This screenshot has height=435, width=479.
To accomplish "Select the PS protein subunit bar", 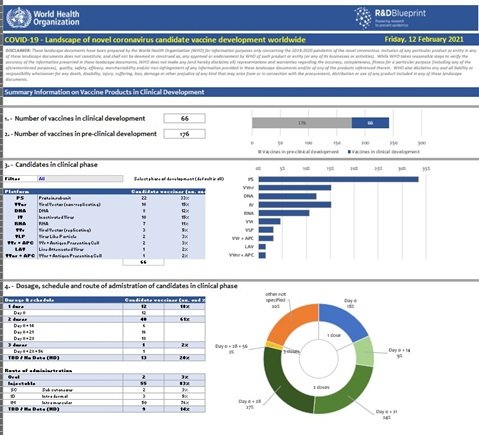I will click(x=338, y=179).
